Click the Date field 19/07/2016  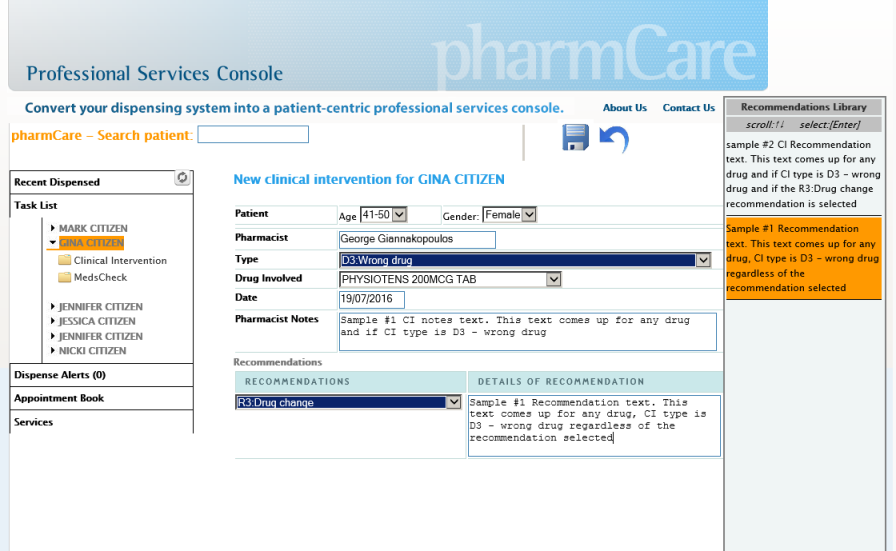click(x=371, y=300)
